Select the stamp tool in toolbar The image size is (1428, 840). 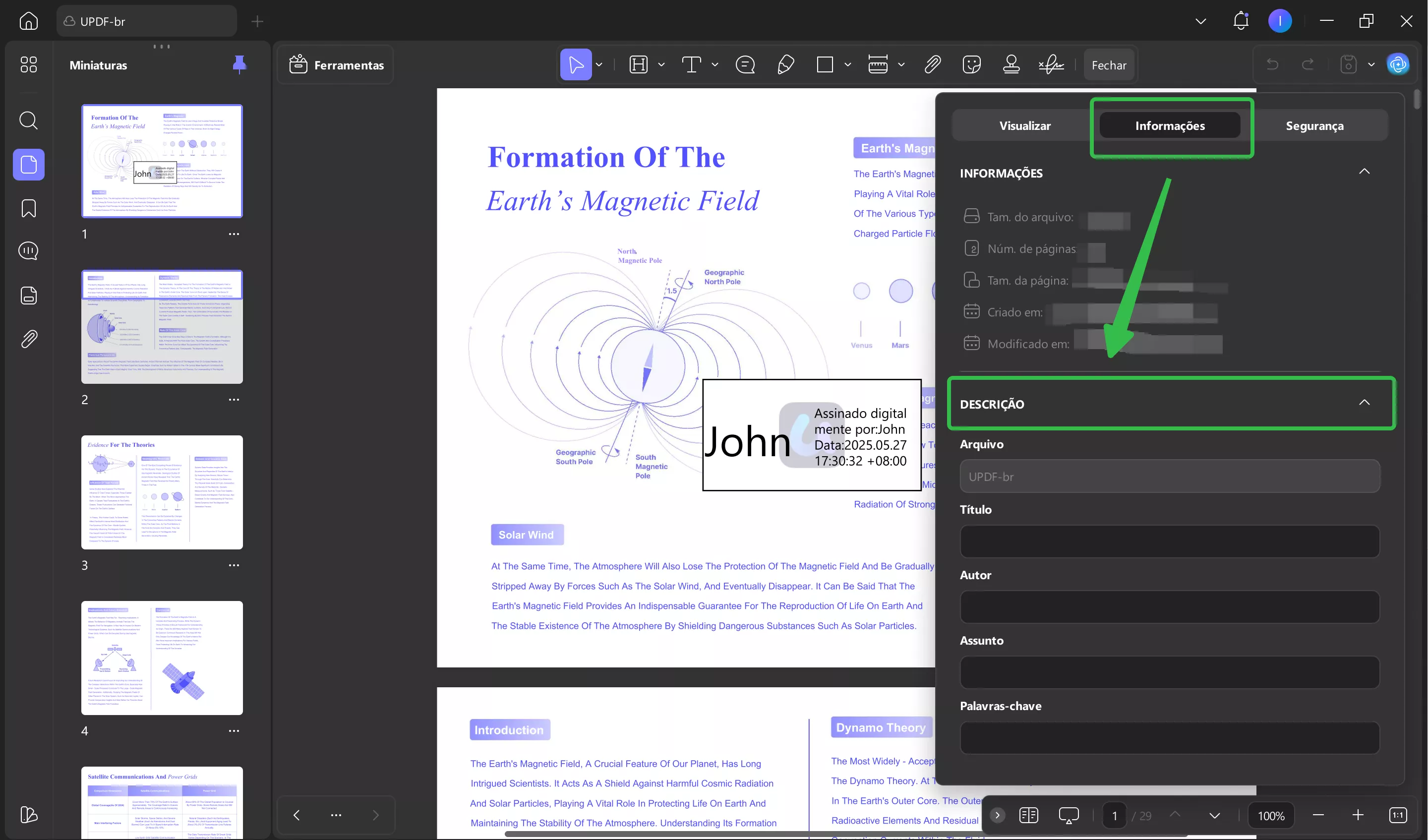[x=1011, y=64]
